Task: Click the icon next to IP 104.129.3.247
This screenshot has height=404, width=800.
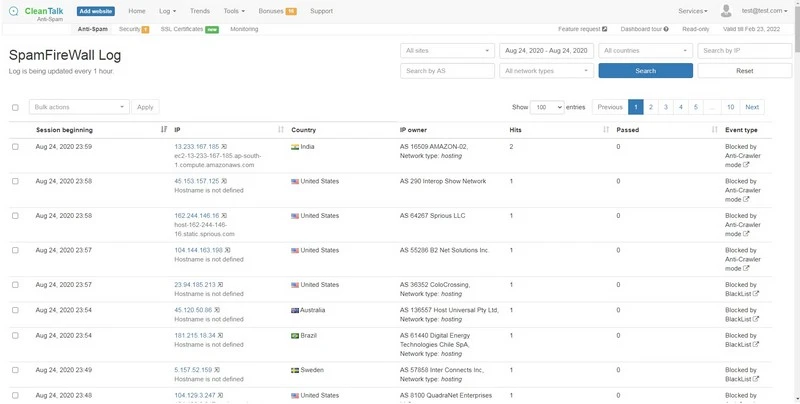Action: coord(220,395)
